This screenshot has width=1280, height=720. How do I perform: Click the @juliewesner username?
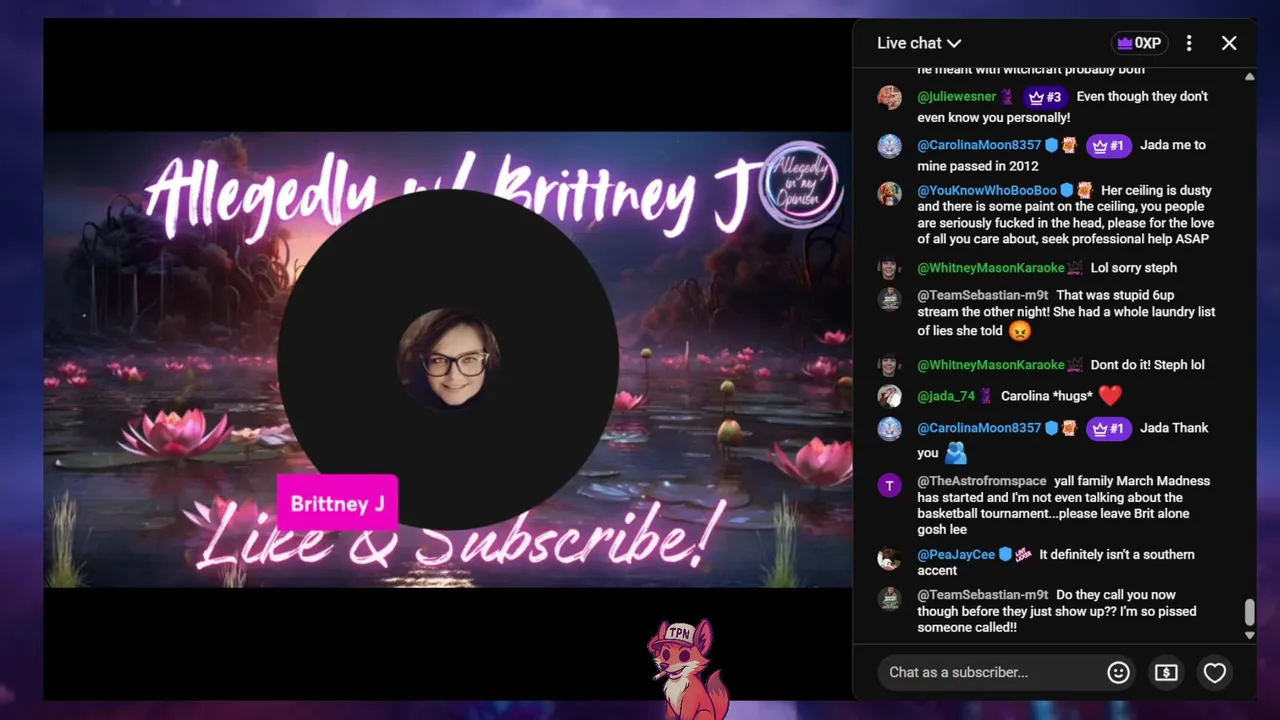click(957, 97)
